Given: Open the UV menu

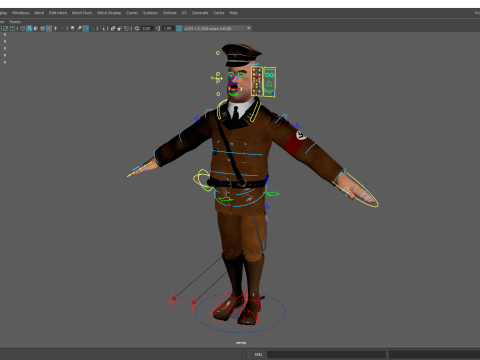Looking at the screenshot, I should point(184,13).
